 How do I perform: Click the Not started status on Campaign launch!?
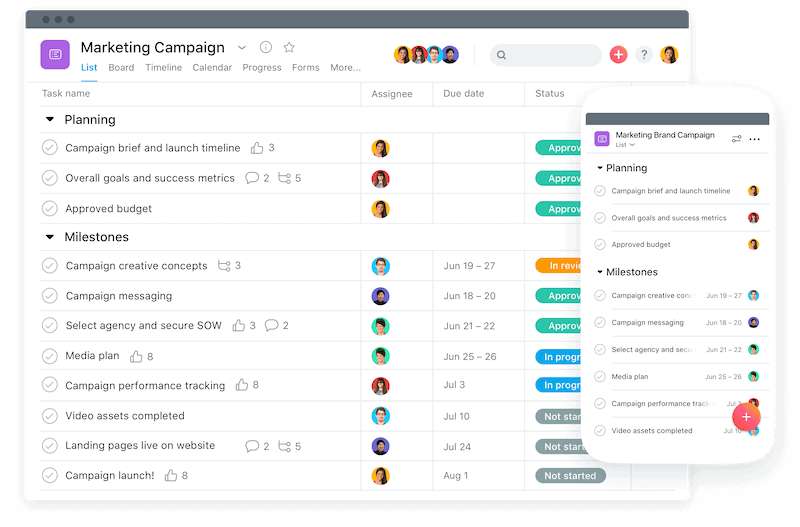pyautogui.click(x=570, y=475)
